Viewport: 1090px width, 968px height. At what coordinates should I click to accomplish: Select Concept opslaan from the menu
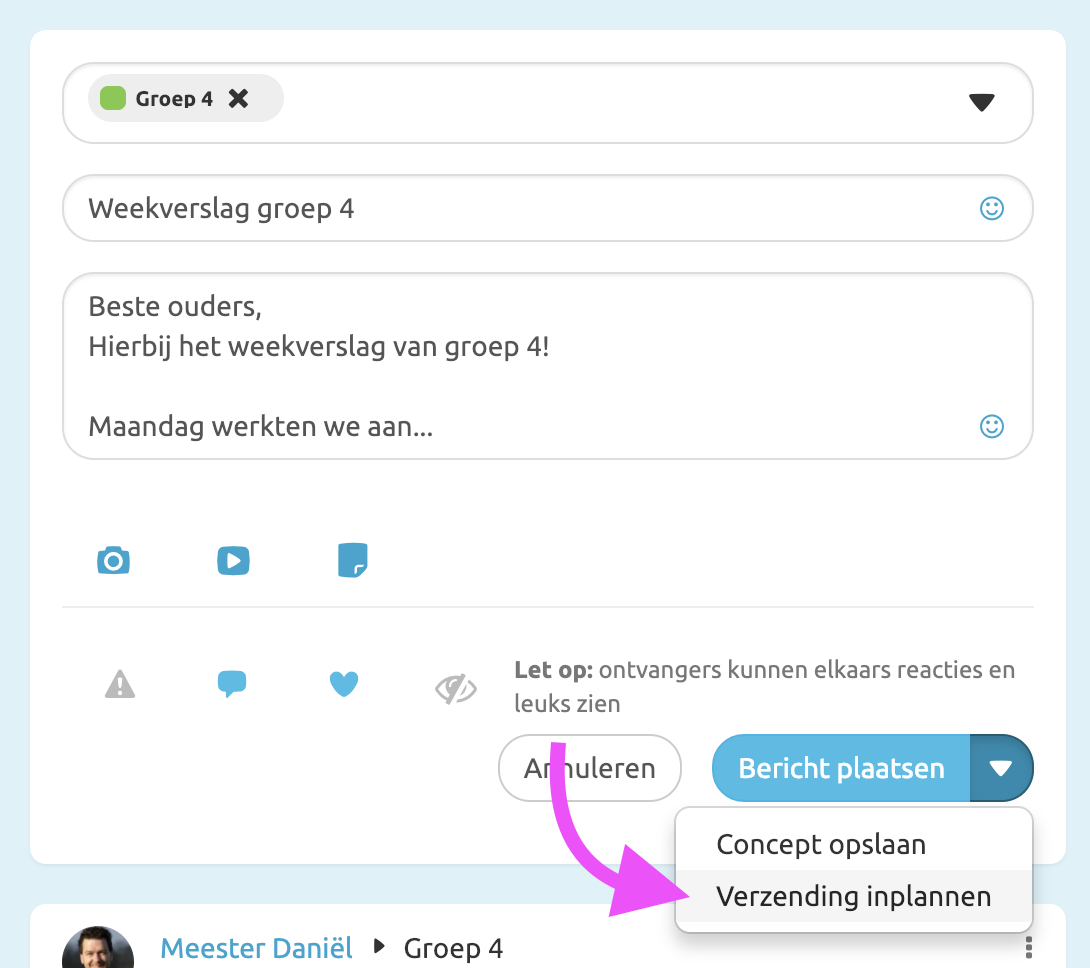pyautogui.click(x=820, y=844)
